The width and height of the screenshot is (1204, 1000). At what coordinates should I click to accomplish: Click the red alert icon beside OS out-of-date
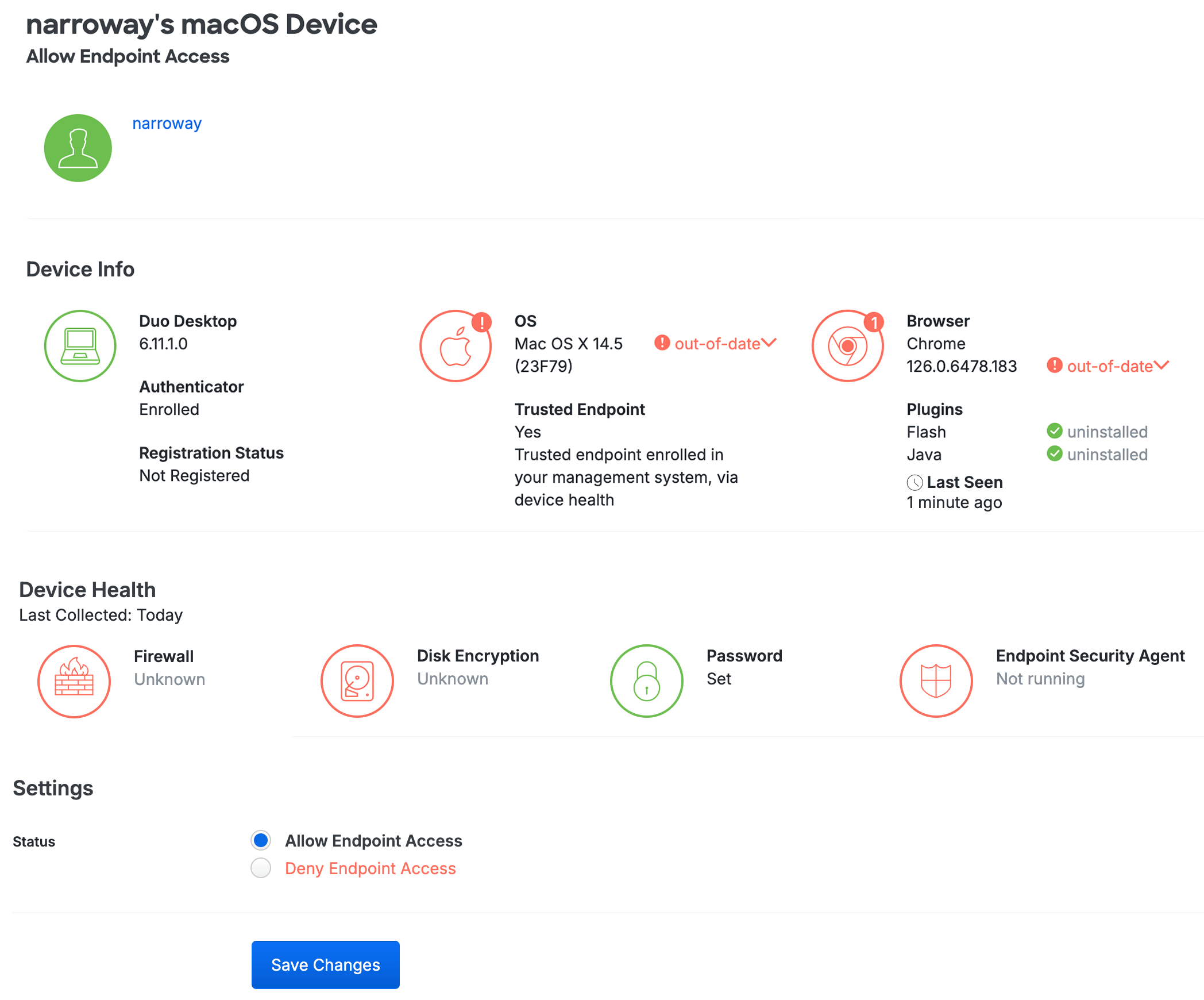pyautogui.click(x=662, y=343)
